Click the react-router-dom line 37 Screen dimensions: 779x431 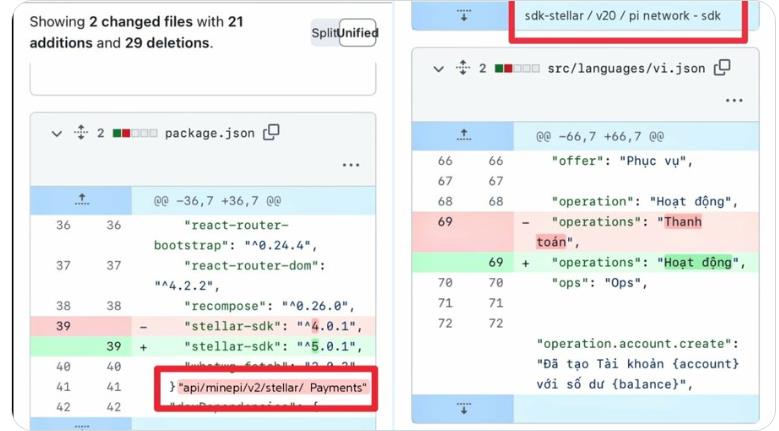(x=203, y=276)
